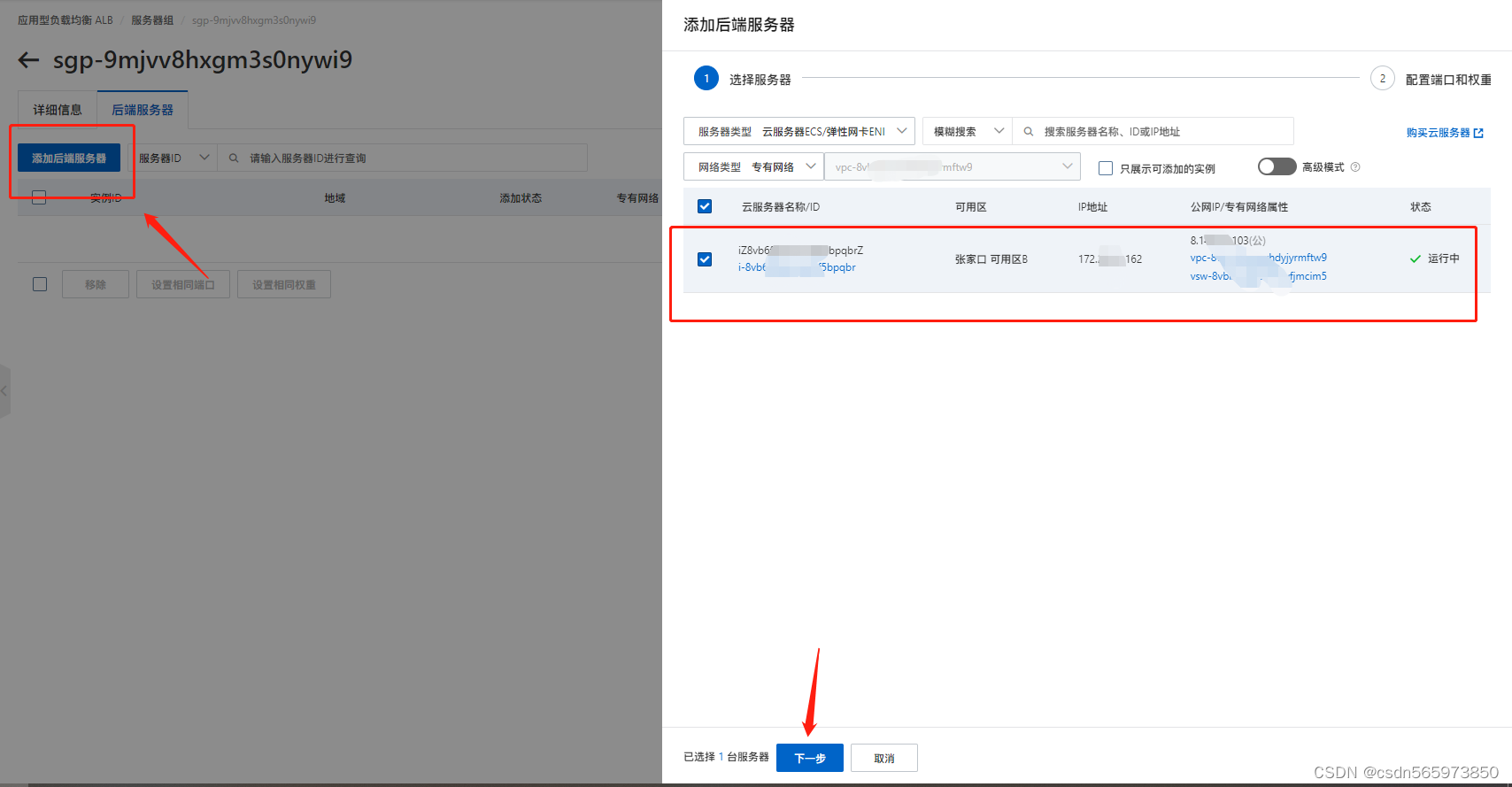Open the vsw link ending fjmcim5
1512x787 pixels.
(1259, 276)
